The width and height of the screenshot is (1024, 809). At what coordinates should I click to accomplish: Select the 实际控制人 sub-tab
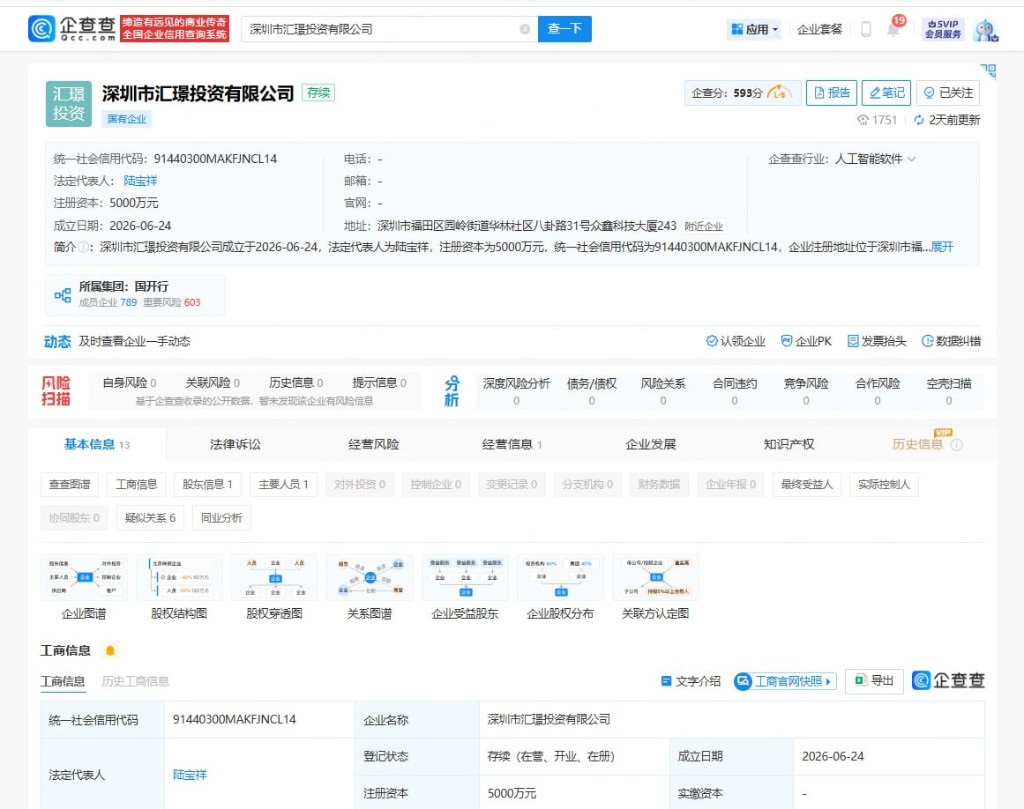(x=884, y=484)
